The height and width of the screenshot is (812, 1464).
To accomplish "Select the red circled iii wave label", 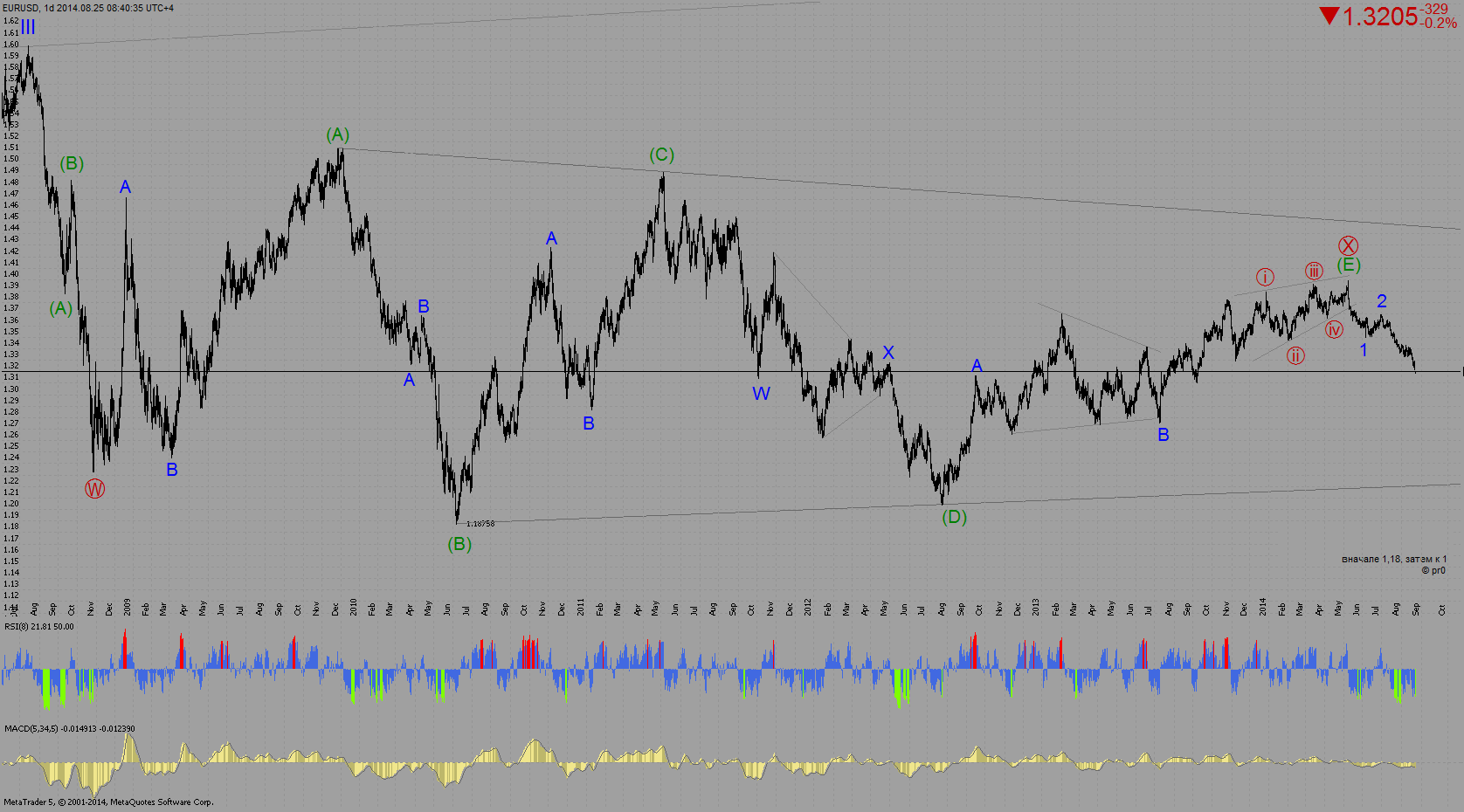I will 1314,272.
